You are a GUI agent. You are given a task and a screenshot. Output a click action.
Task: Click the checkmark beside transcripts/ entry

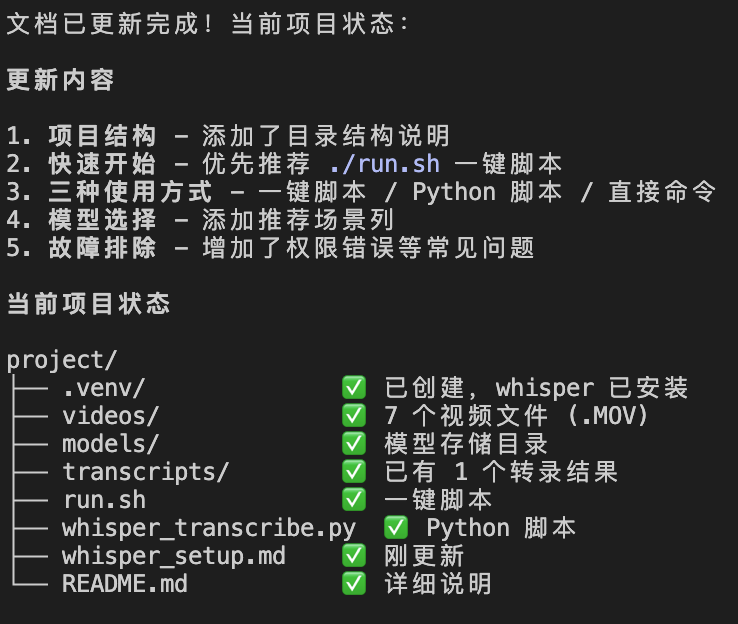click(x=353, y=471)
